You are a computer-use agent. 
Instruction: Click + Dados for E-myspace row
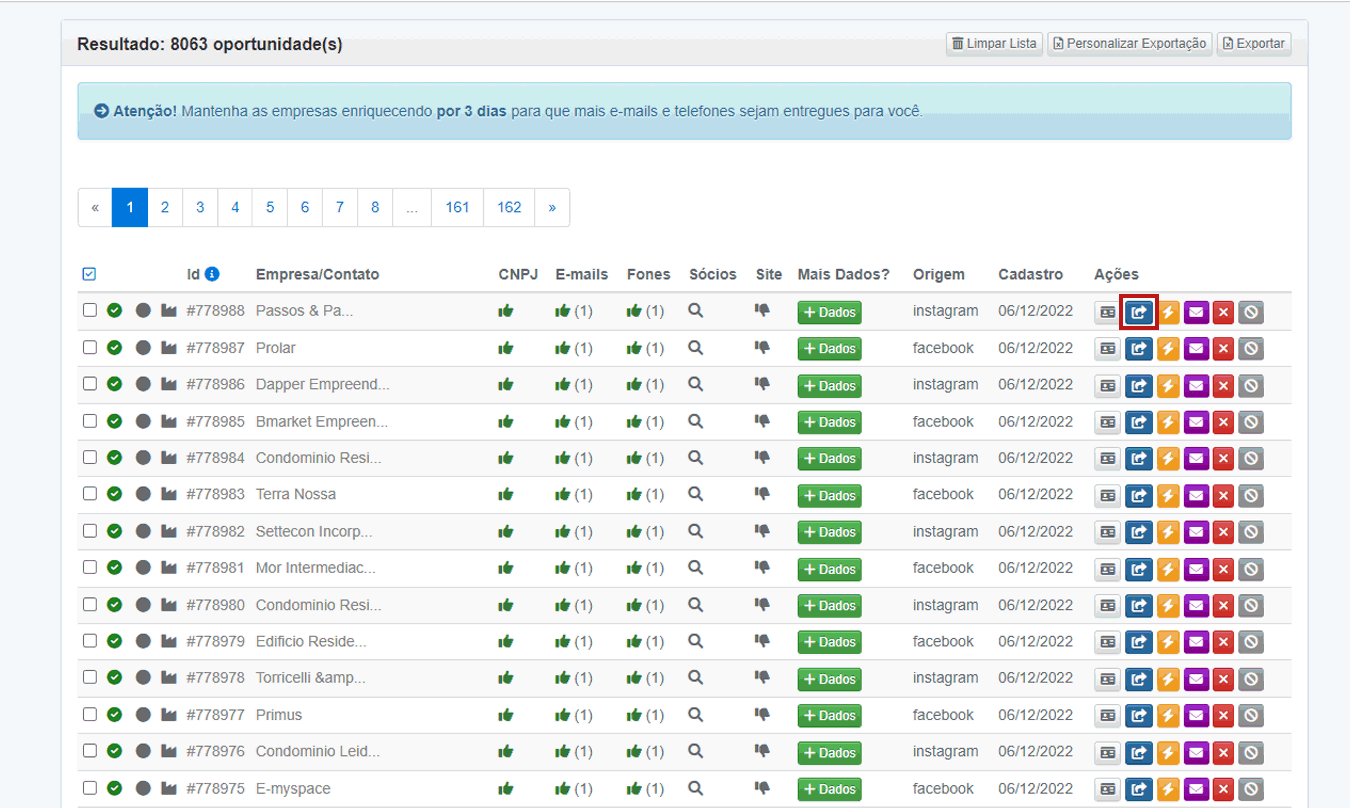[829, 789]
